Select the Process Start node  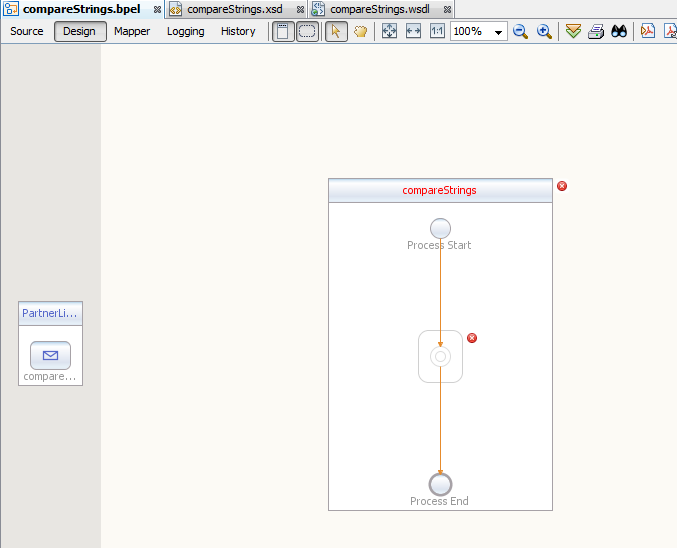tap(440, 228)
